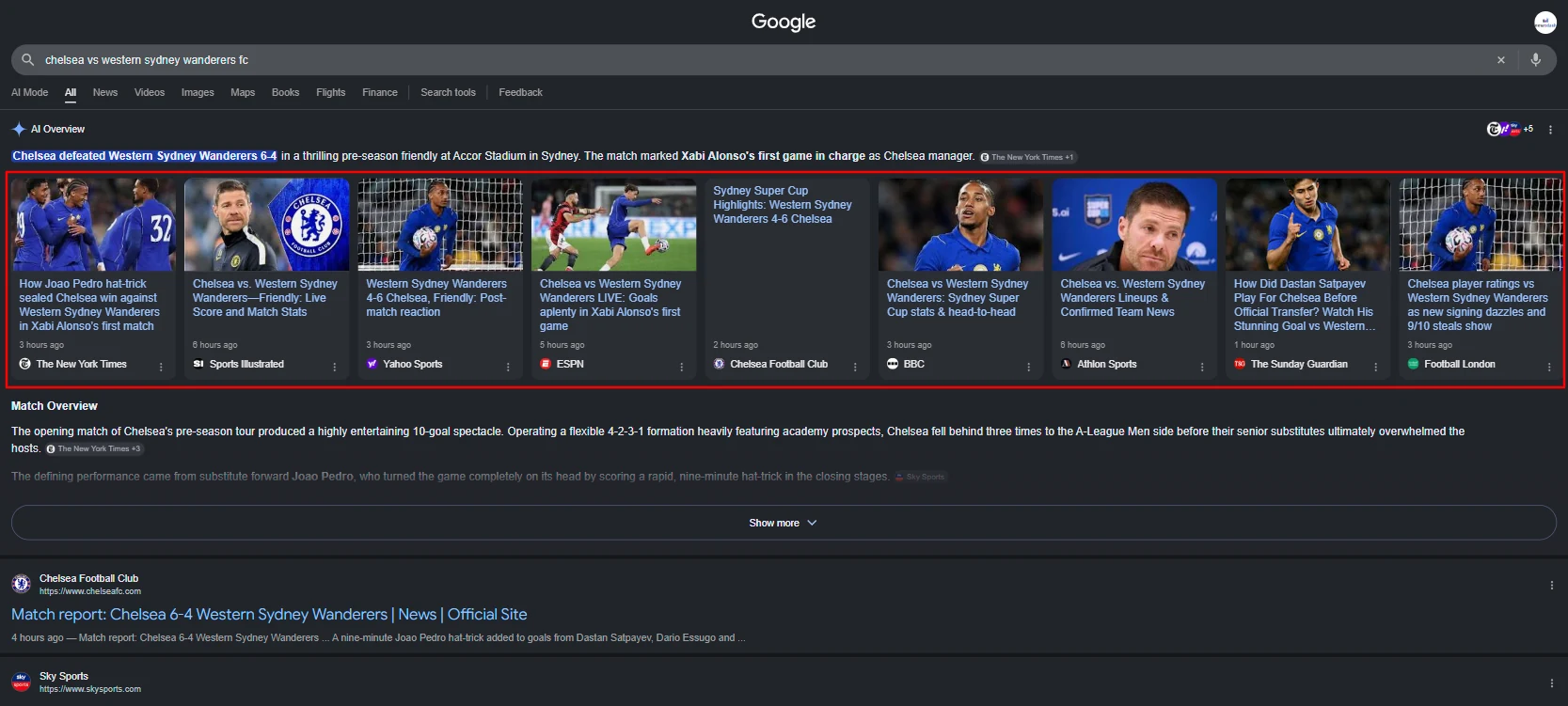
Task: Open How Joao Pedro hat-trick article
Action: tap(89, 305)
